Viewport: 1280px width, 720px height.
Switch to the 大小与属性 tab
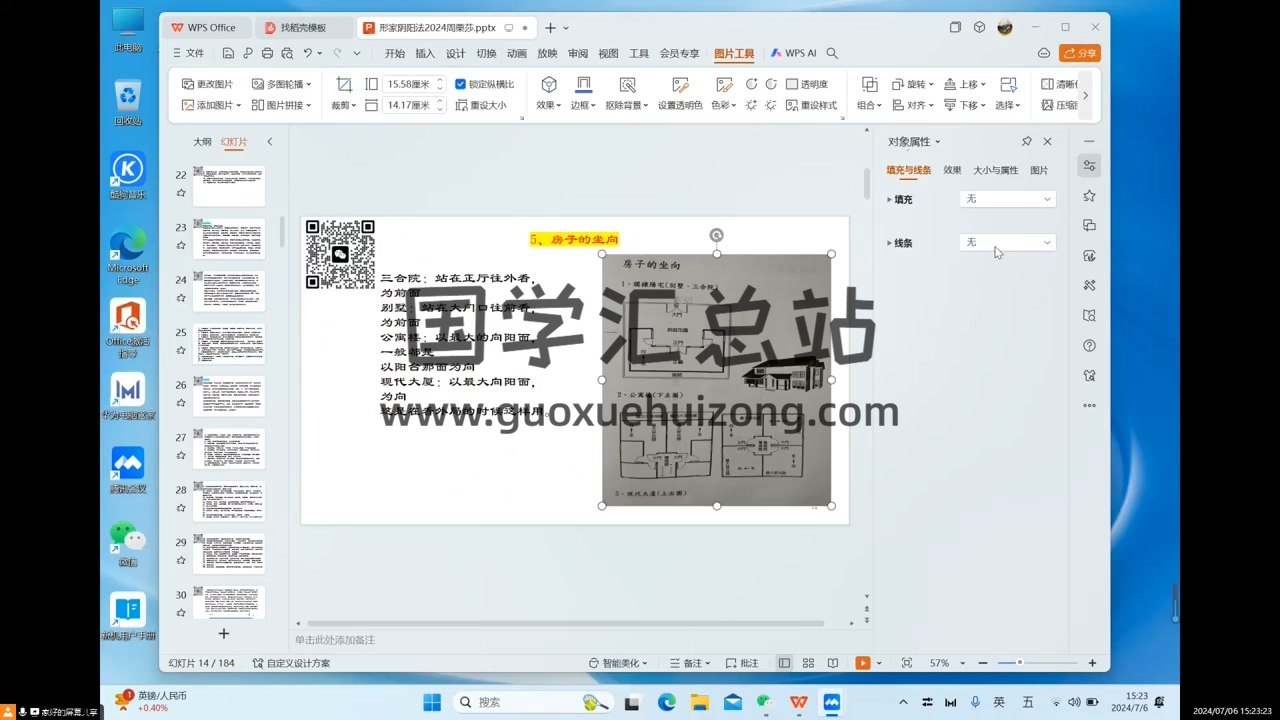click(x=995, y=171)
